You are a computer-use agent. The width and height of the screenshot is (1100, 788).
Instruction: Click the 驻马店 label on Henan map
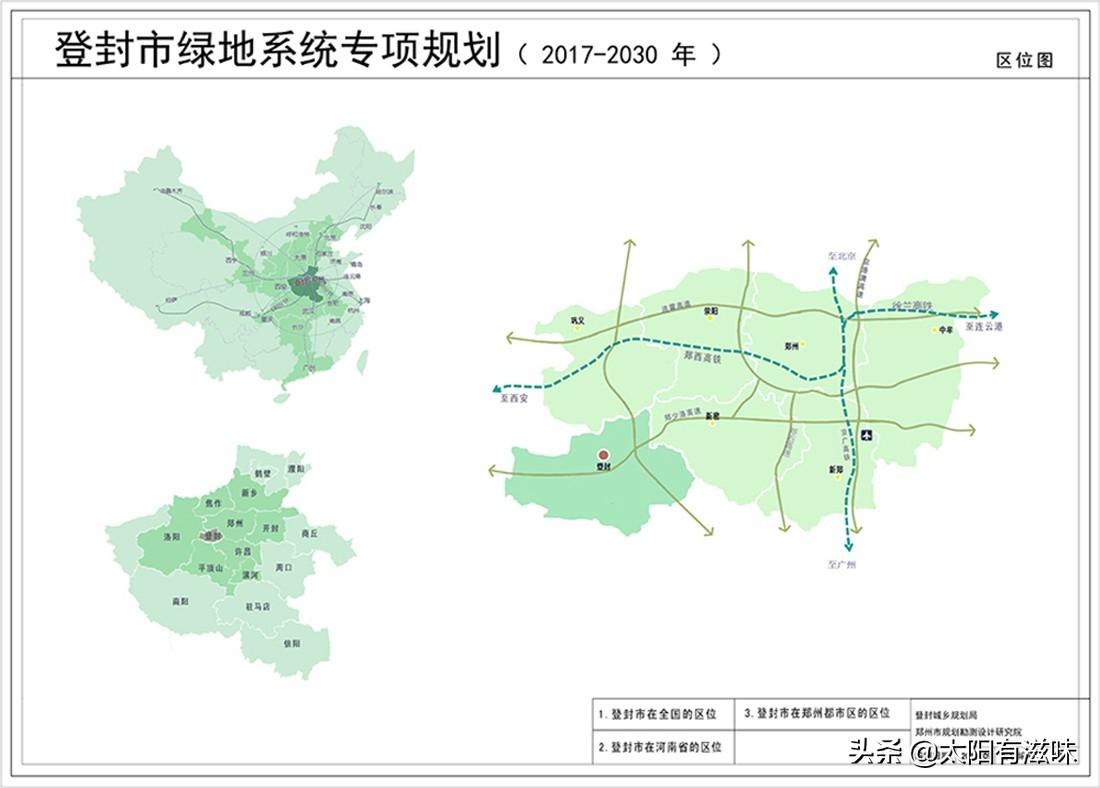click(257, 606)
